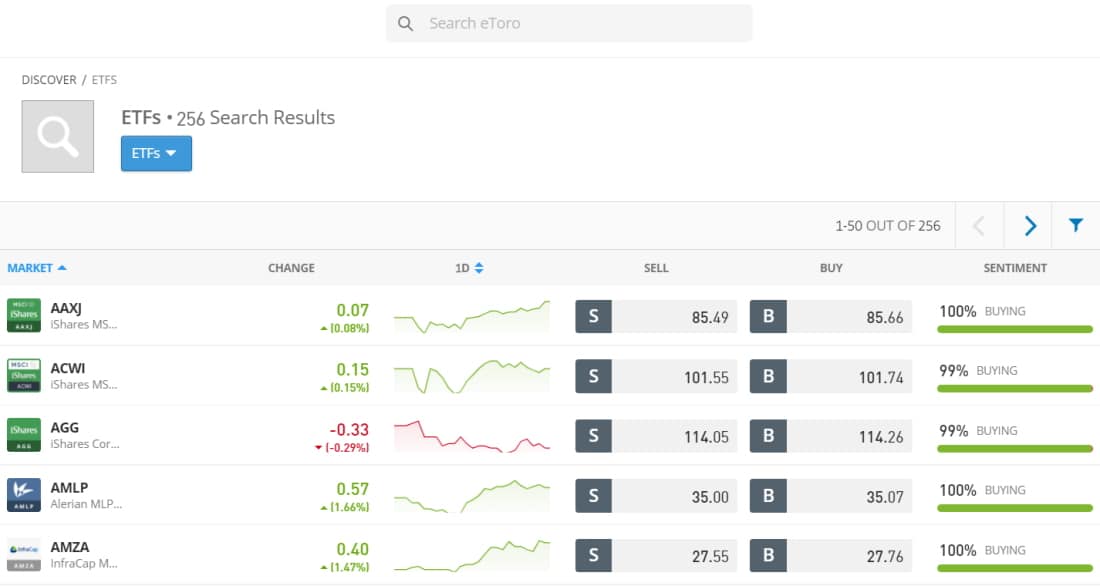Screen dimensions: 1100x586
Task: Open the AMLP market name link
Action: pyautogui.click(x=69, y=487)
